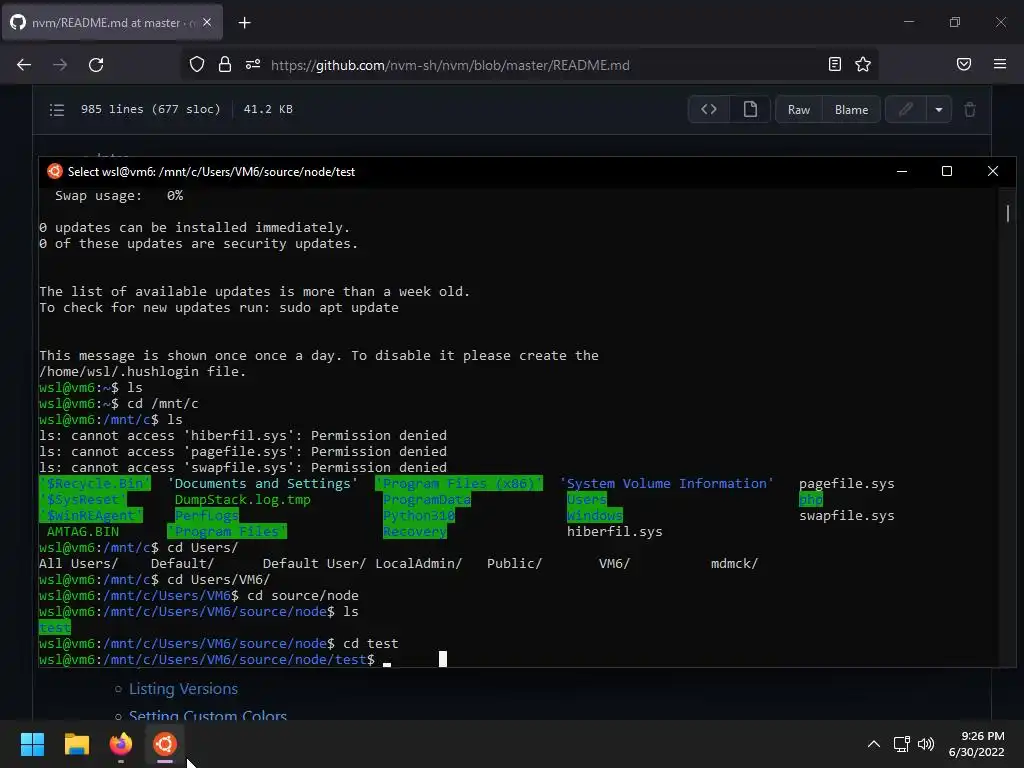Switch to Firefox in the taskbar
Screen dimensions: 1024x768
(120, 744)
